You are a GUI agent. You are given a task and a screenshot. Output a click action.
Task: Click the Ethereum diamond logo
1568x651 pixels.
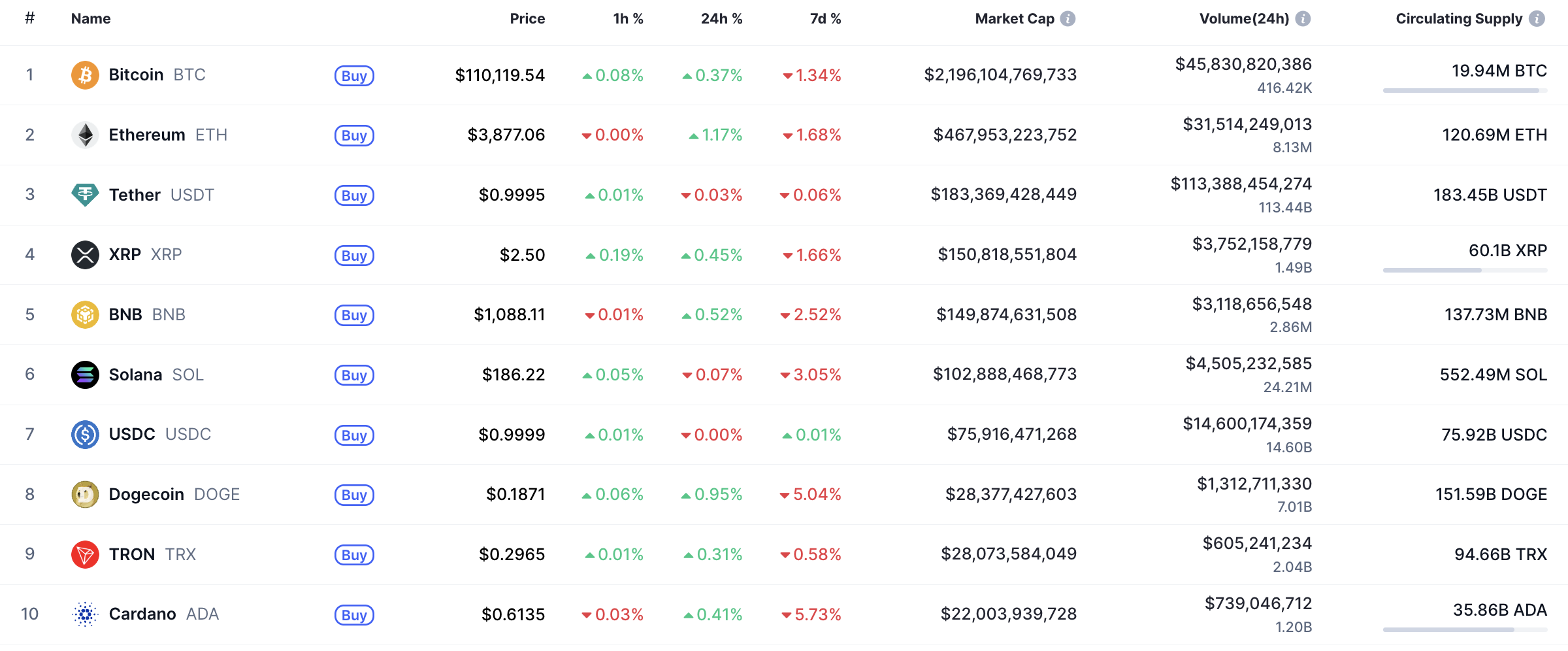tap(85, 135)
